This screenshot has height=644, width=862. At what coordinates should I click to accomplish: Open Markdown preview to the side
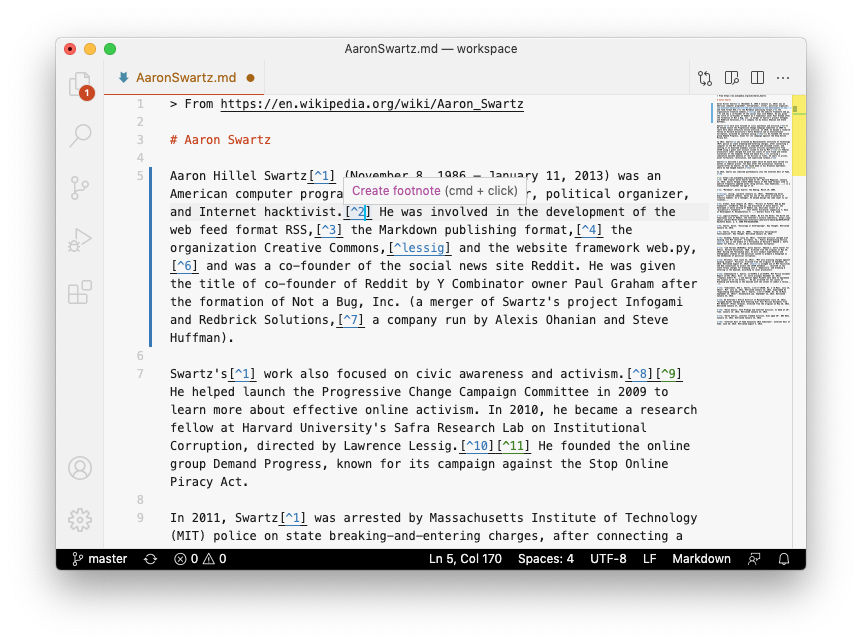tap(731, 78)
